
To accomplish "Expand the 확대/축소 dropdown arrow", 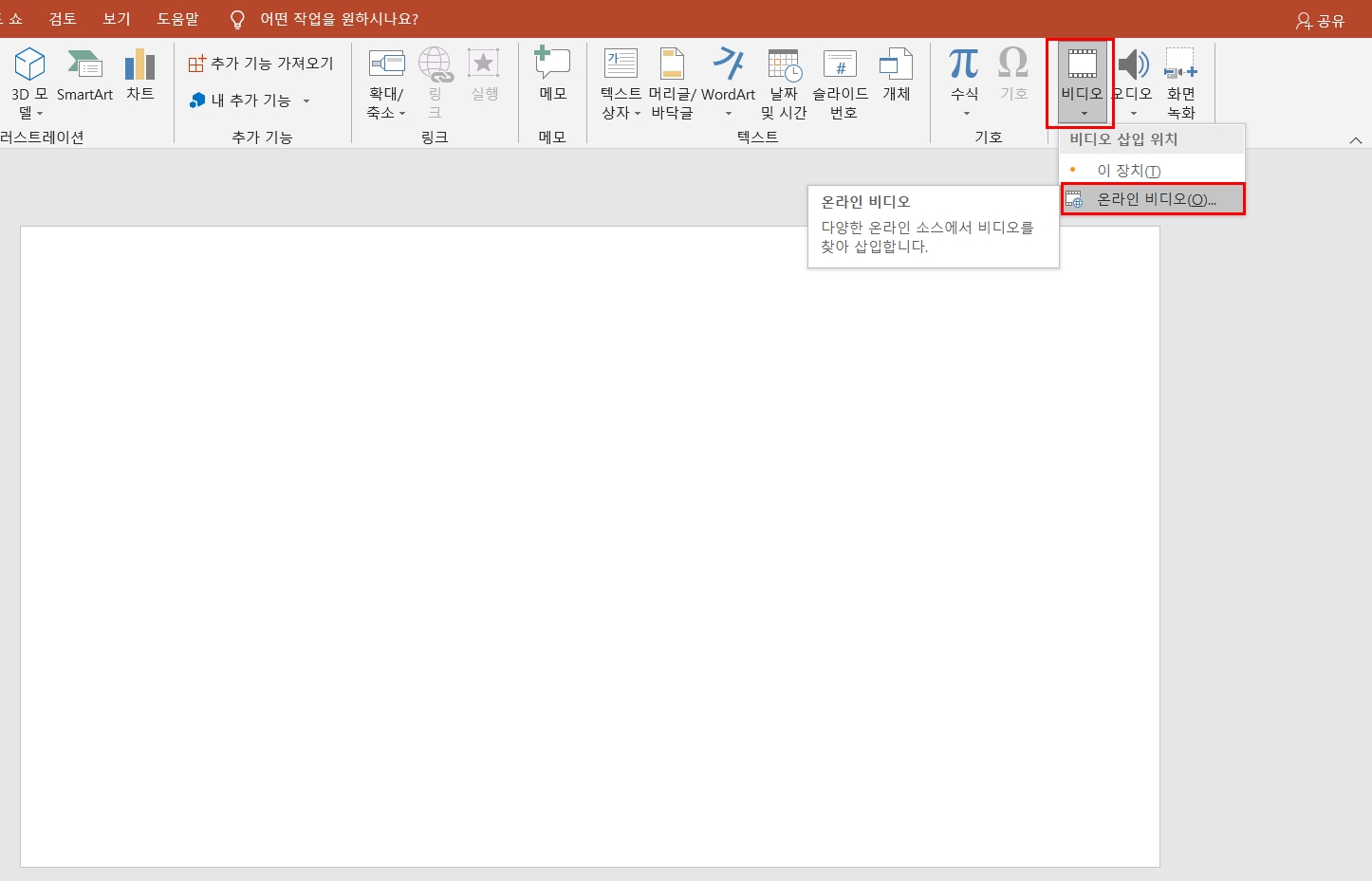I will pos(402,114).
